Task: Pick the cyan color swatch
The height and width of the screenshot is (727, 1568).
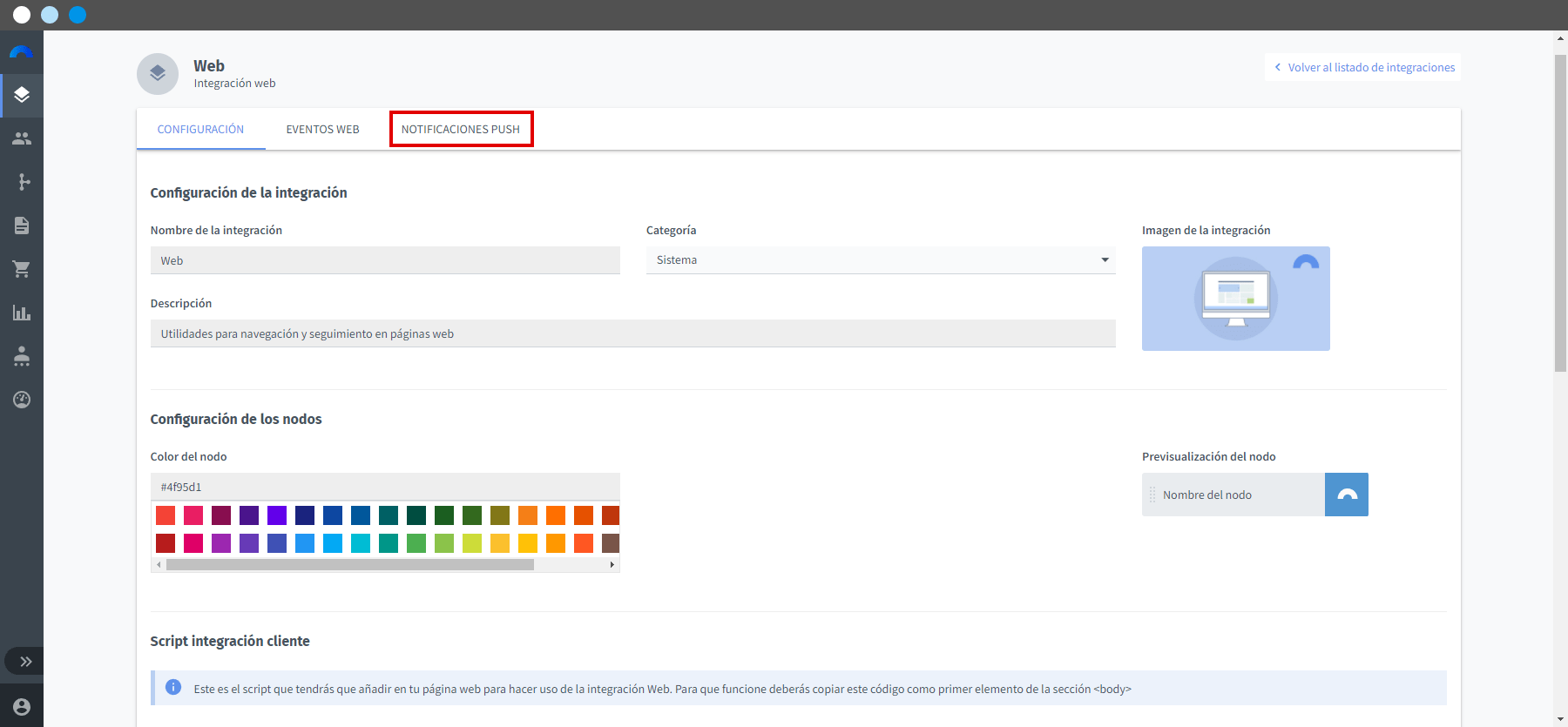Action: point(361,543)
